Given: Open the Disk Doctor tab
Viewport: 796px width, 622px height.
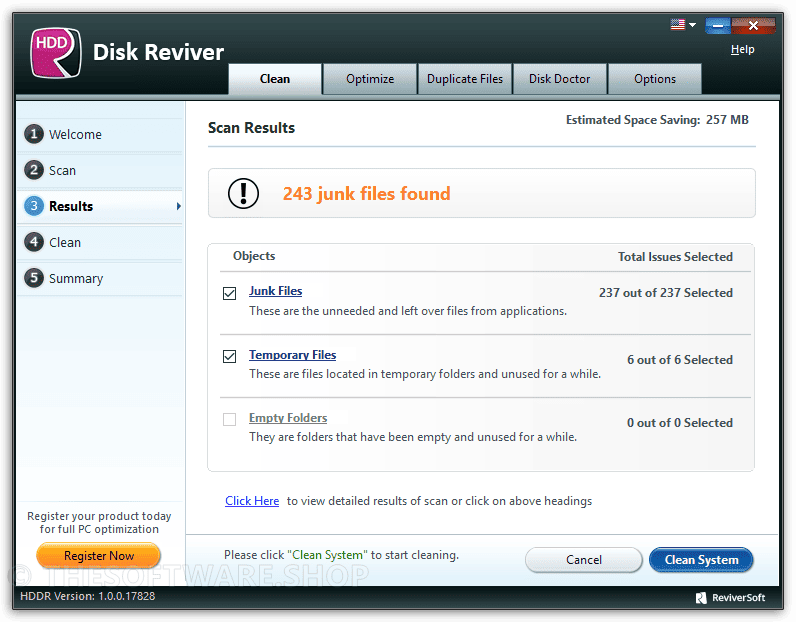Looking at the screenshot, I should [x=559, y=79].
